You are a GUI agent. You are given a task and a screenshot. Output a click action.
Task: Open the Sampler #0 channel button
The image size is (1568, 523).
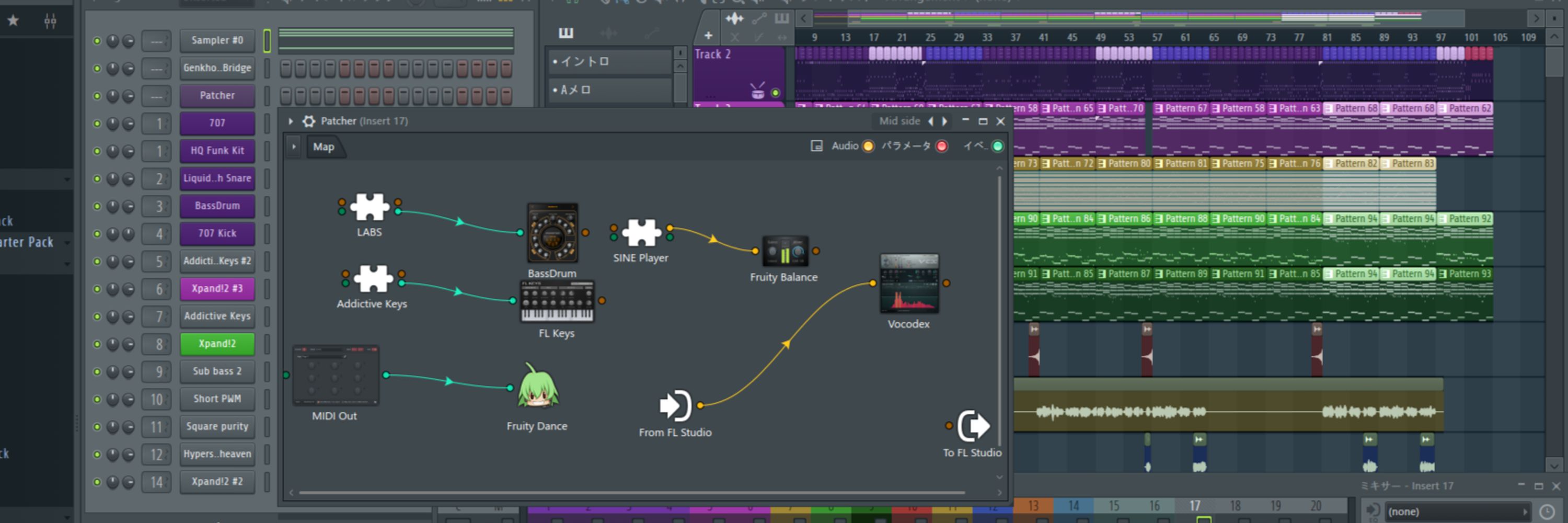coord(217,41)
